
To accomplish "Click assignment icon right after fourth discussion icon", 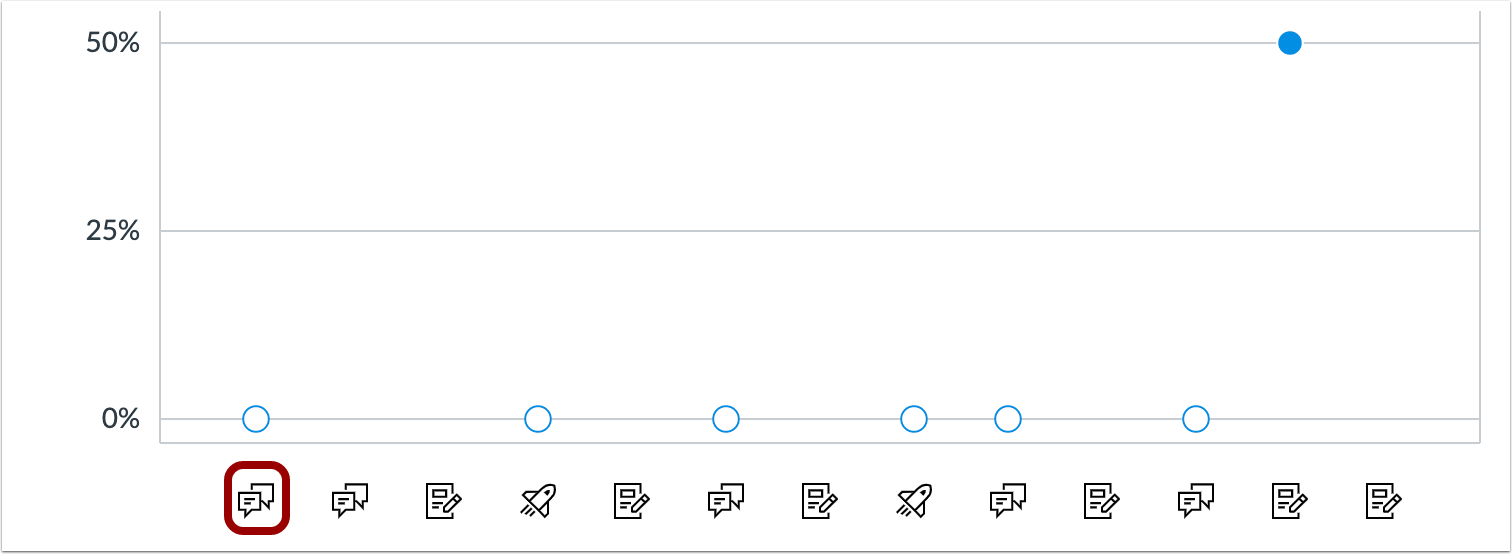I will (x=1102, y=499).
